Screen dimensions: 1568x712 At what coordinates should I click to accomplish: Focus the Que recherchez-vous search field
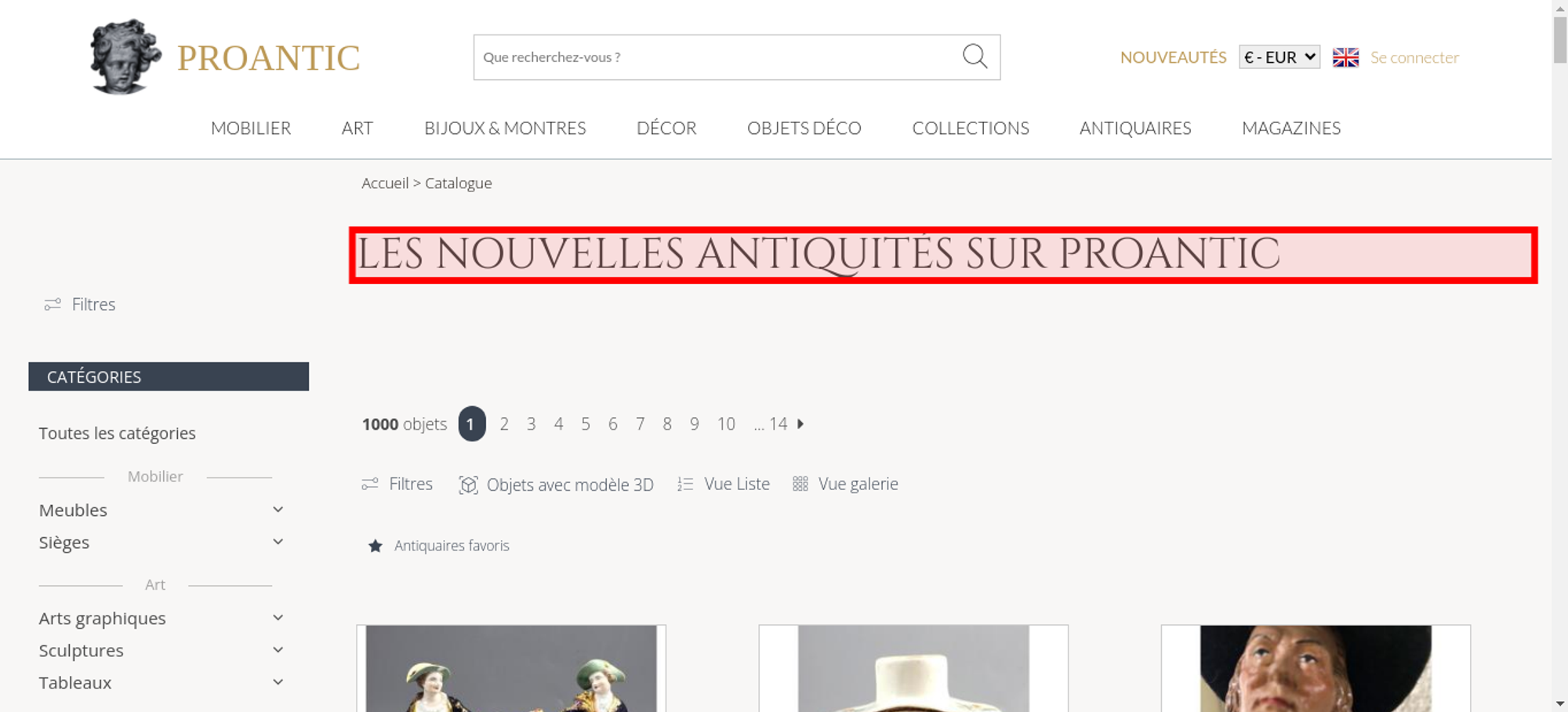[717, 57]
